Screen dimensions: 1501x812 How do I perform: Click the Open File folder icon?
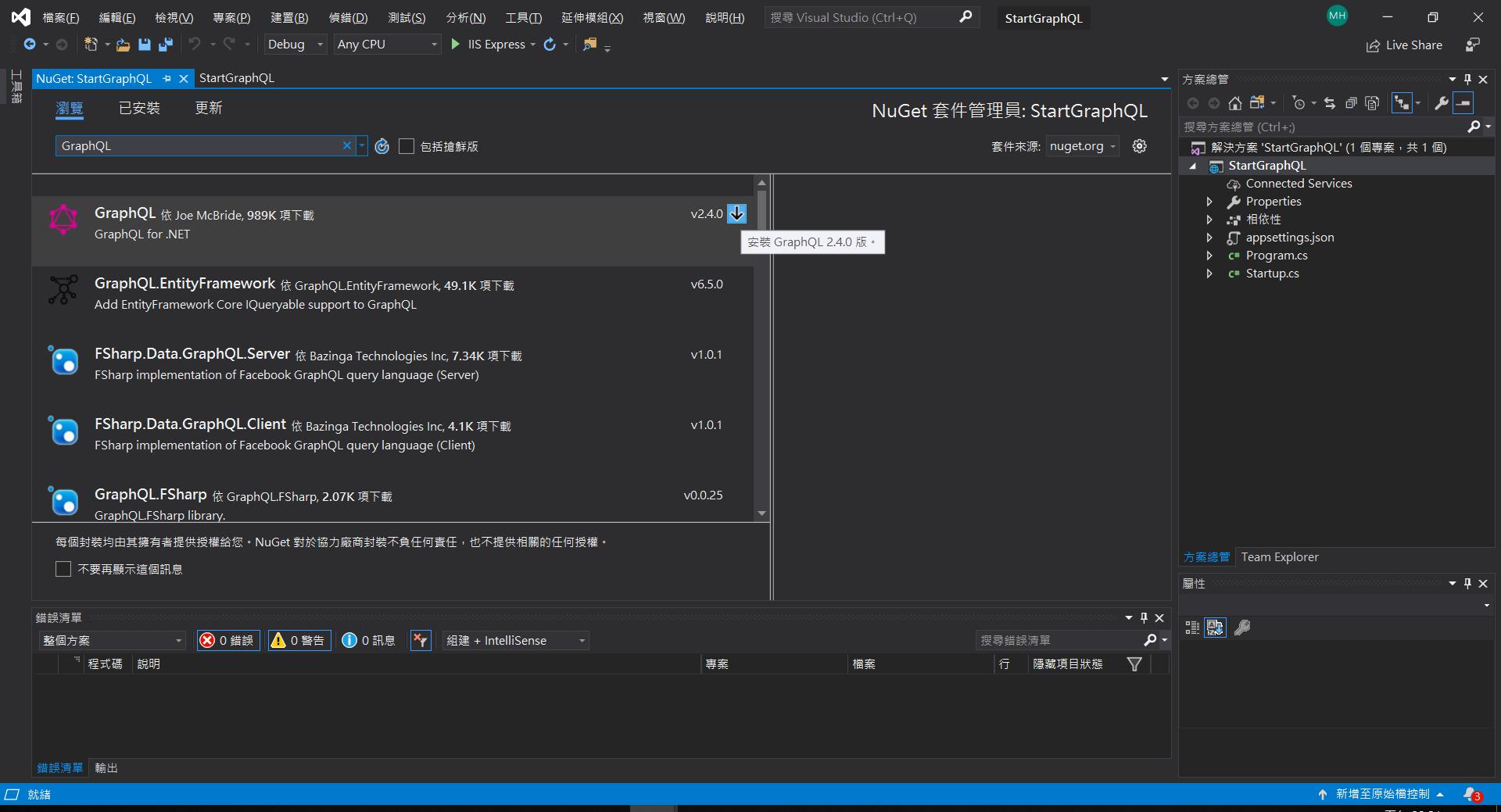(123, 45)
